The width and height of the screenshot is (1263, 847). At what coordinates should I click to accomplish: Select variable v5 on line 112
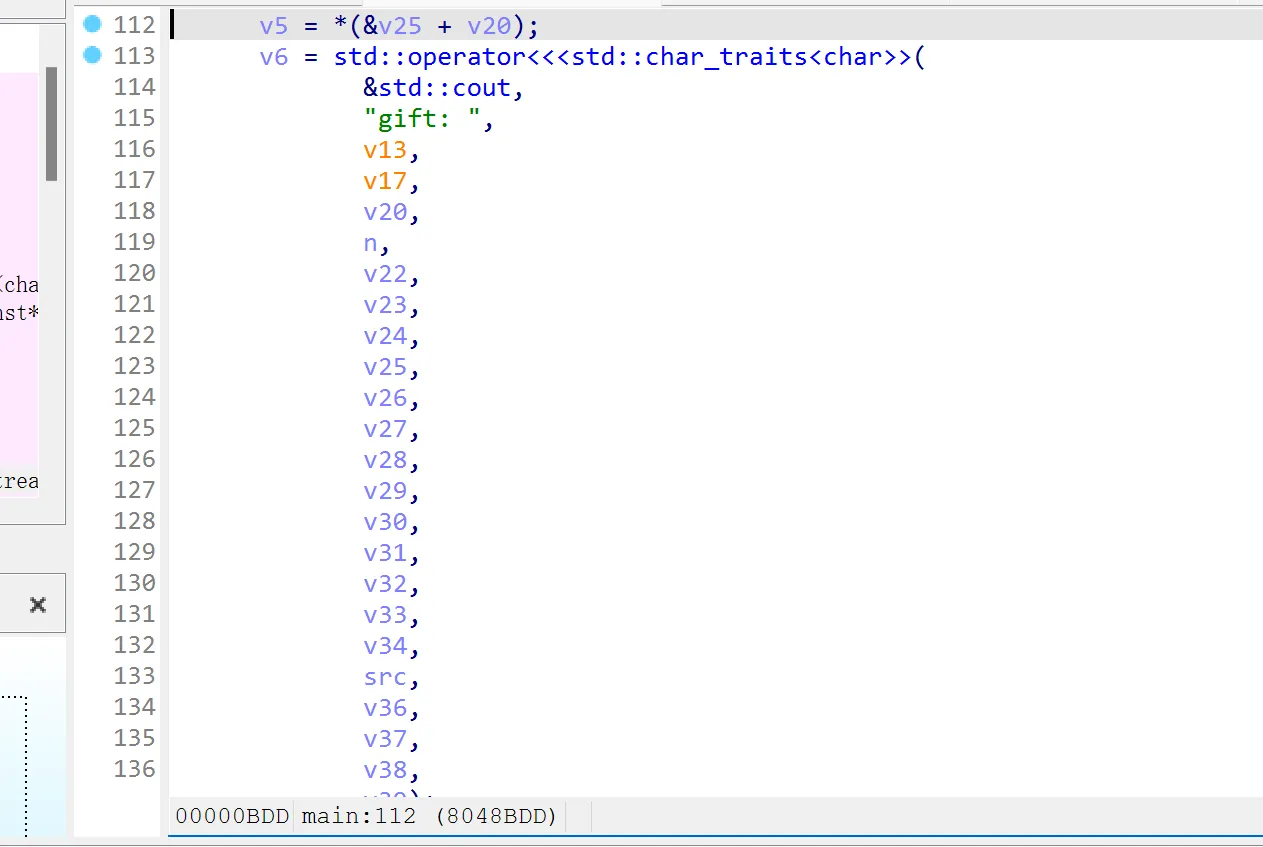[273, 26]
